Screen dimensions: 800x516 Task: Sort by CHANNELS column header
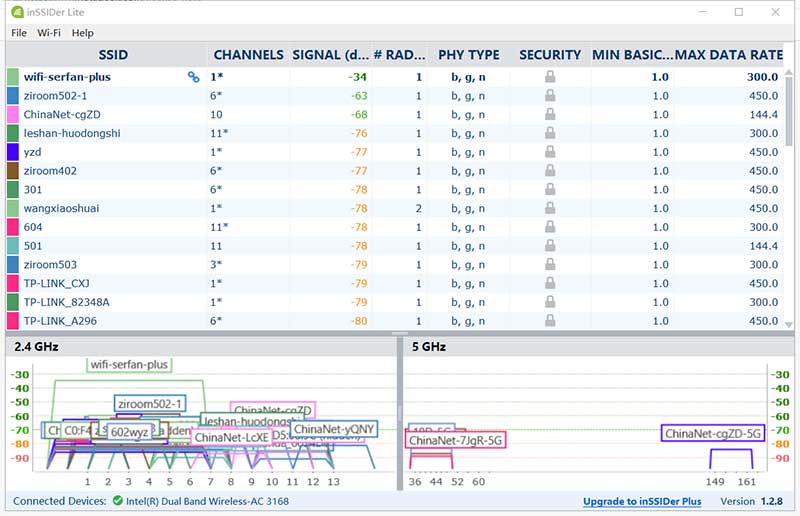(x=248, y=55)
